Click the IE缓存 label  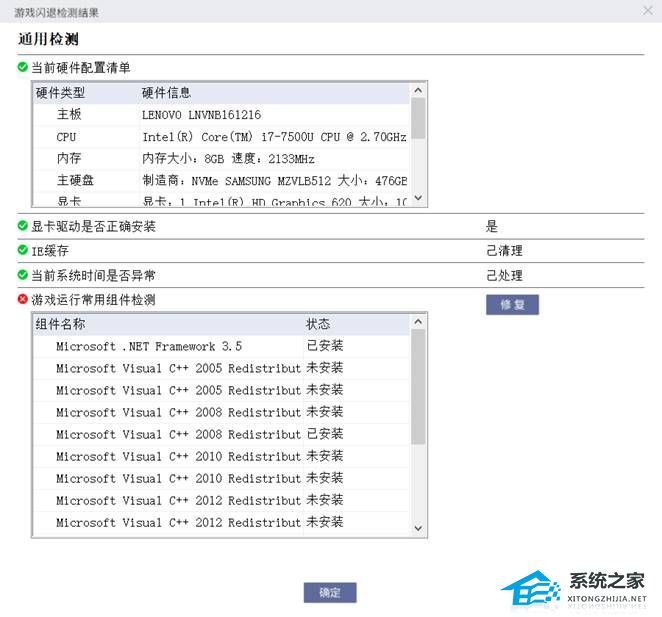click(50, 251)
